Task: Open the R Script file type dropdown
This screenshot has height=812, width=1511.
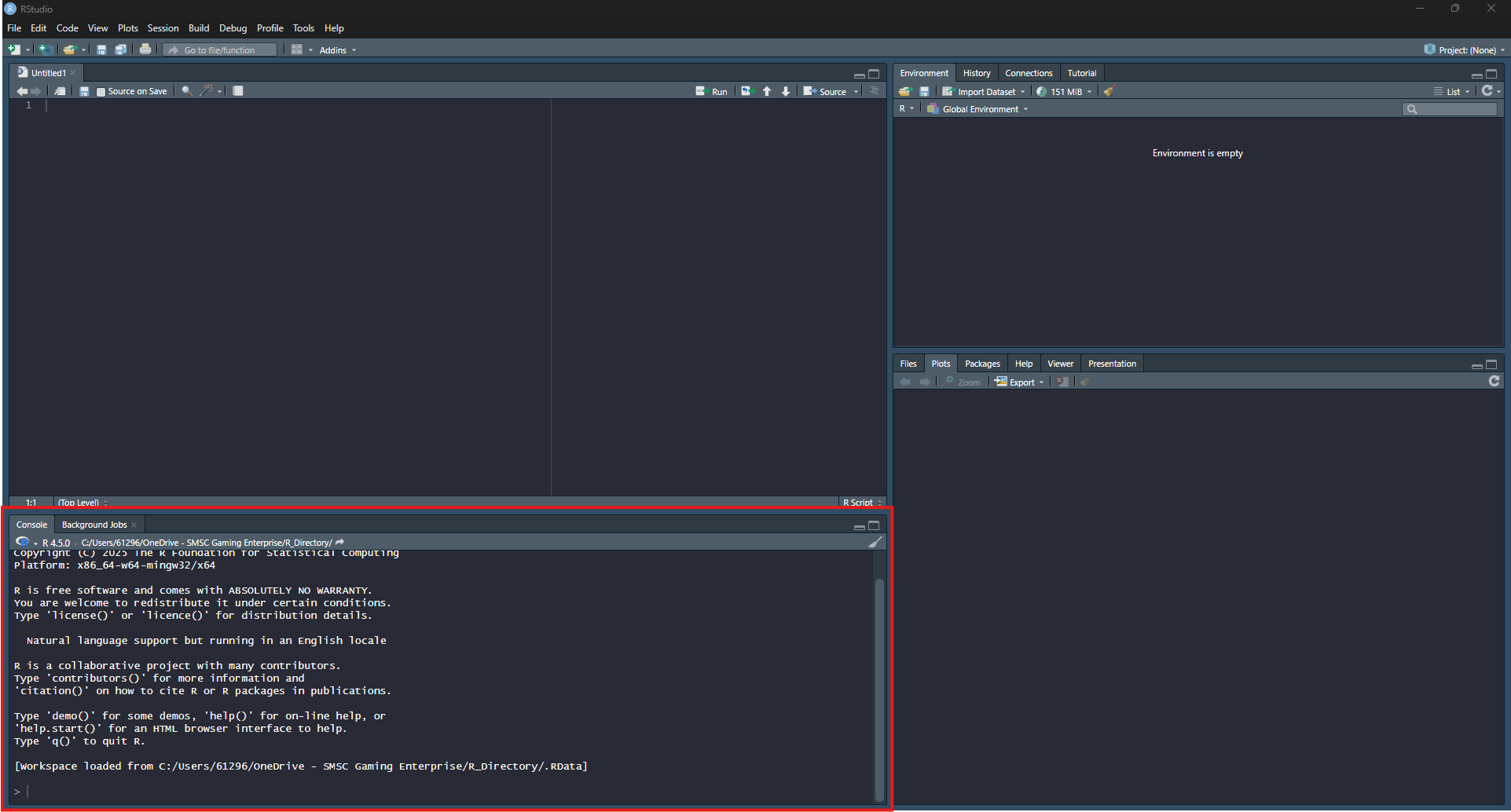Action: click(862, 503)
